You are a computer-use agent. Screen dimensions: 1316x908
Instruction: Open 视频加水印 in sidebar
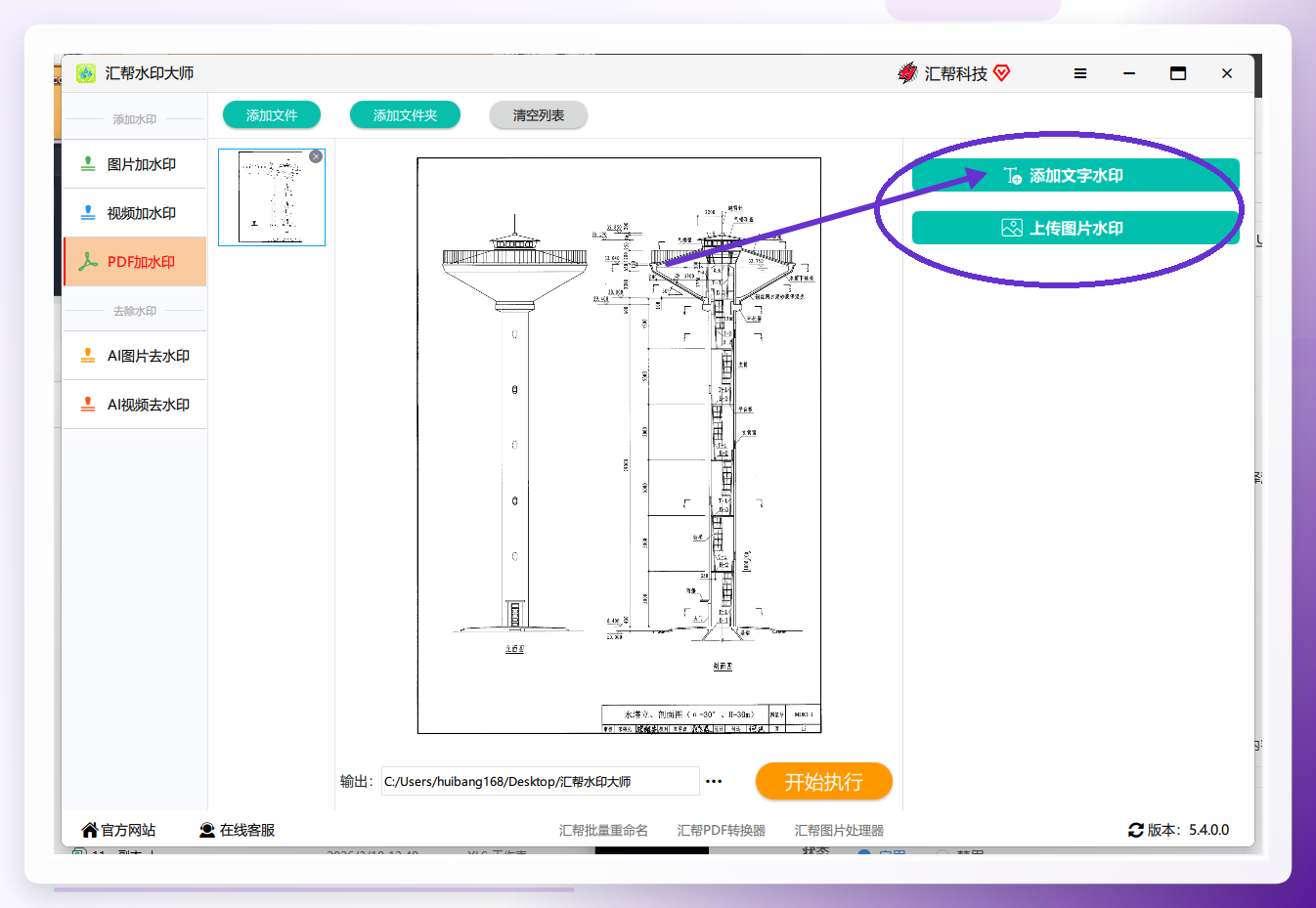135,213
